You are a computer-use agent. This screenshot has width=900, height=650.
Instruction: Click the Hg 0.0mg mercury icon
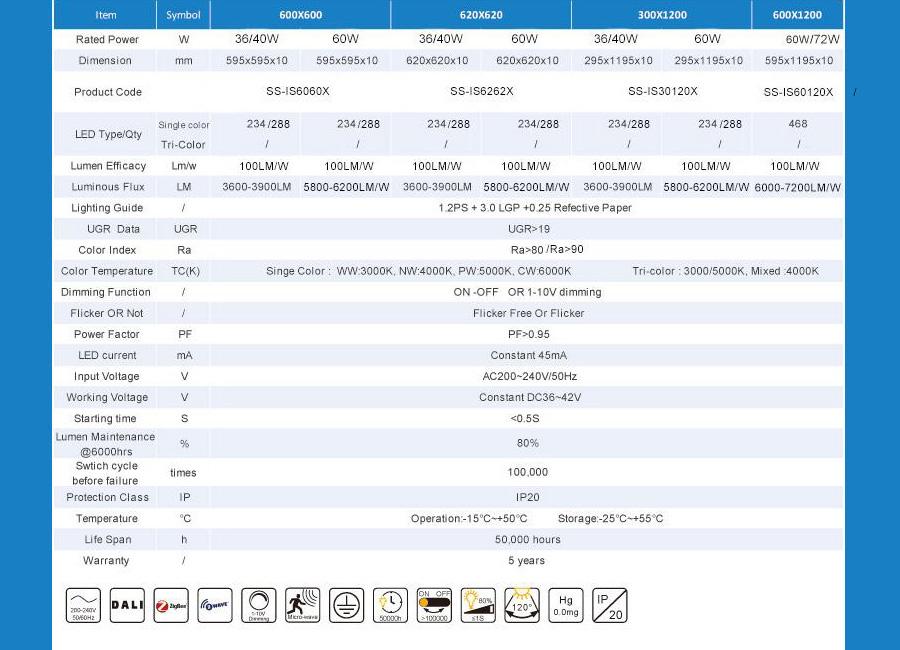(566, 605)
